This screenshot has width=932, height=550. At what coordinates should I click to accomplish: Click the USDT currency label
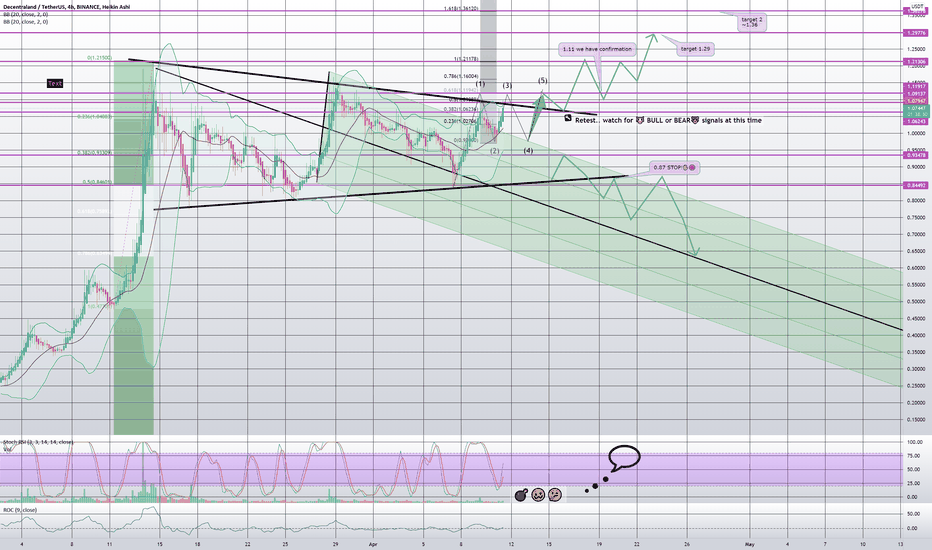(x=918, y=6)
